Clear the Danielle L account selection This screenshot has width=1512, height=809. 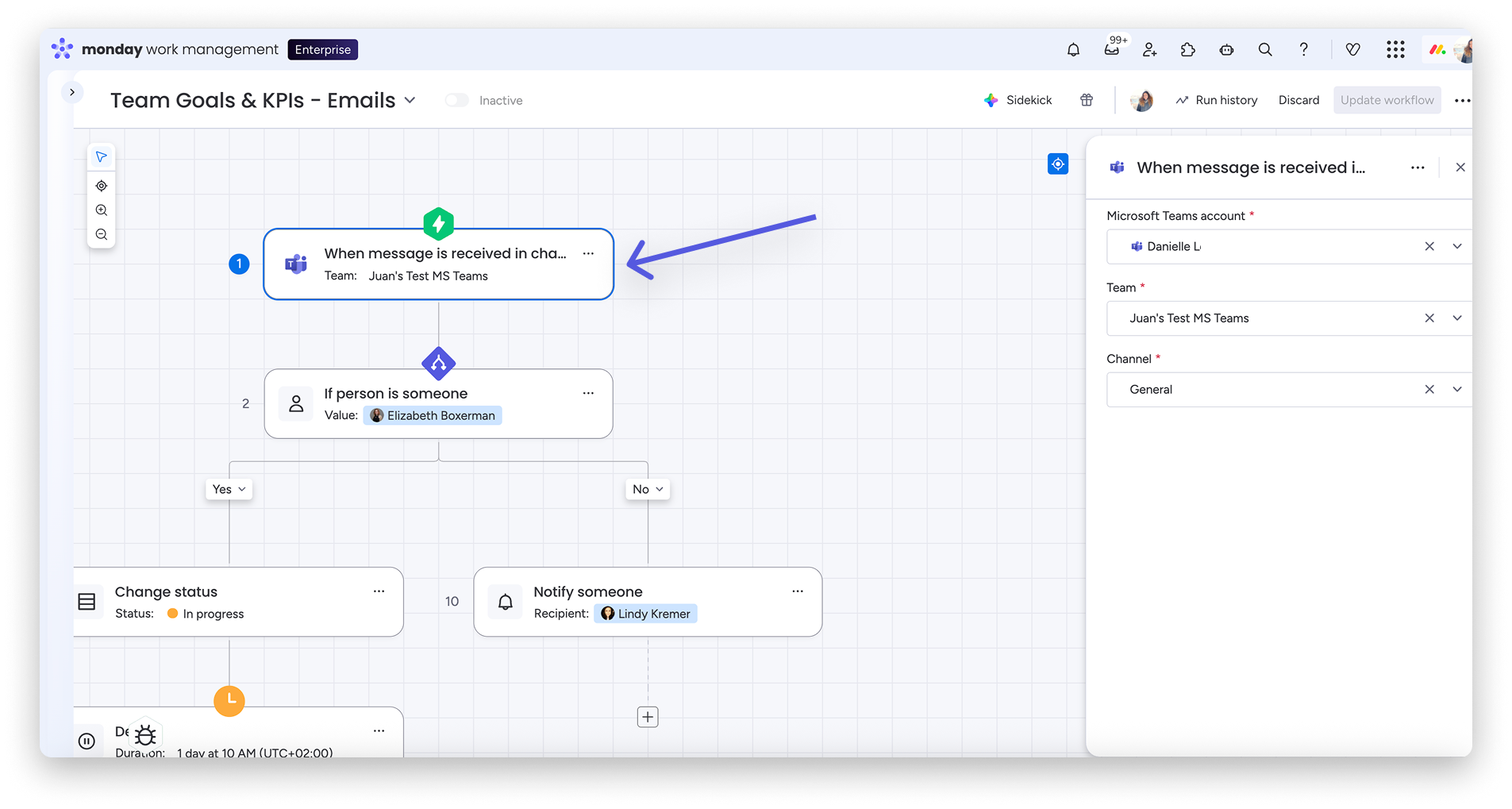[x=1429, y=246]
